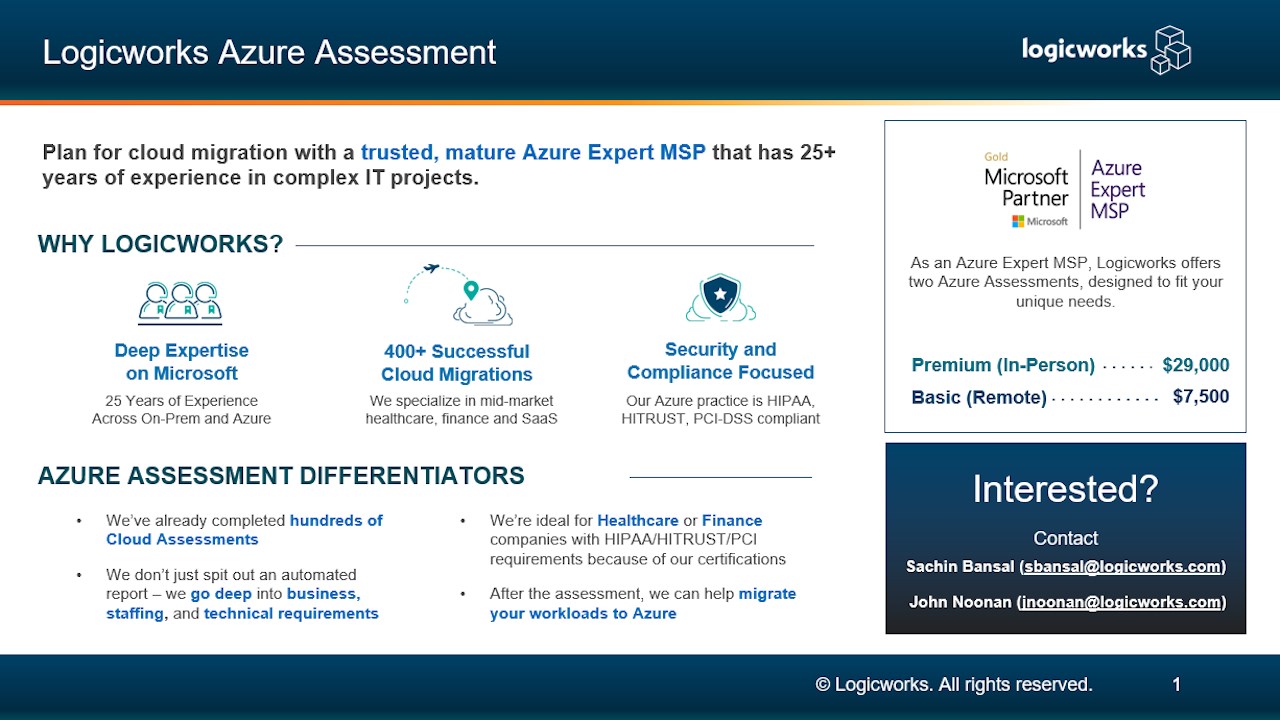The width and height of the screenshot is (1280, 720).
Task: Click Healthcare or Finance bullet text
Action: 680,521
